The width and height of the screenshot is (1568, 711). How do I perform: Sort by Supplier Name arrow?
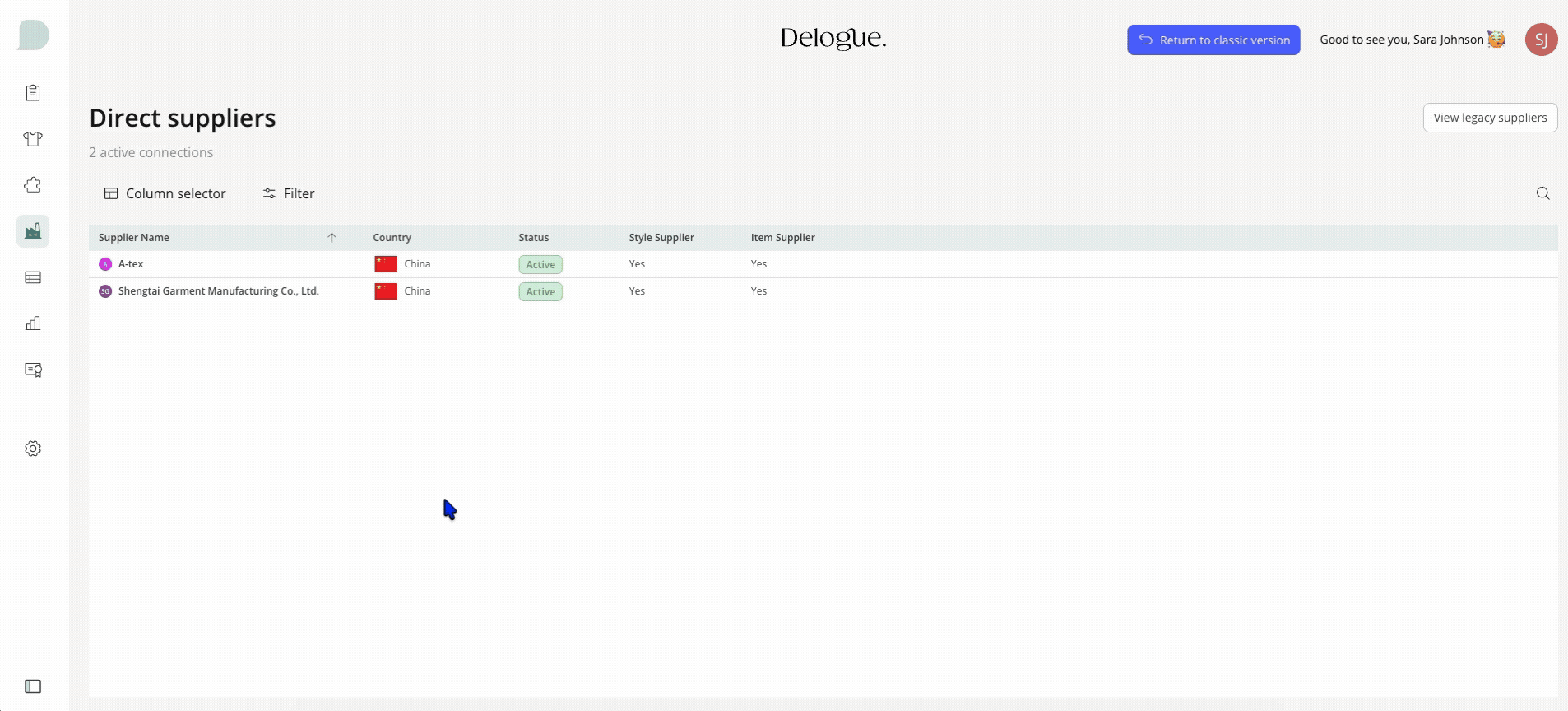pos(332,238)
